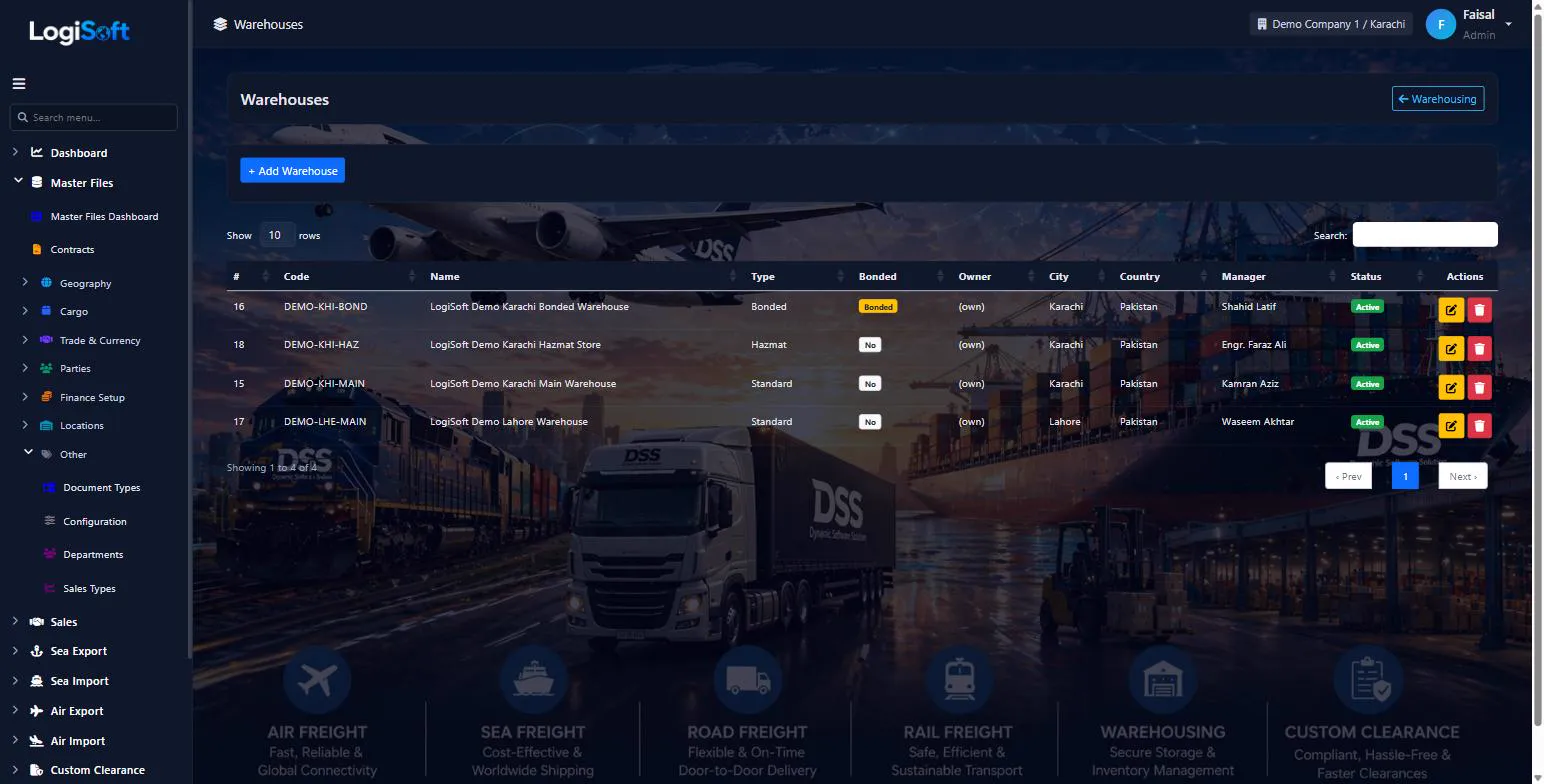Click the Finance Setup coins icon
The height and width of the screenshot is (784, 1544).
(46, 397)
